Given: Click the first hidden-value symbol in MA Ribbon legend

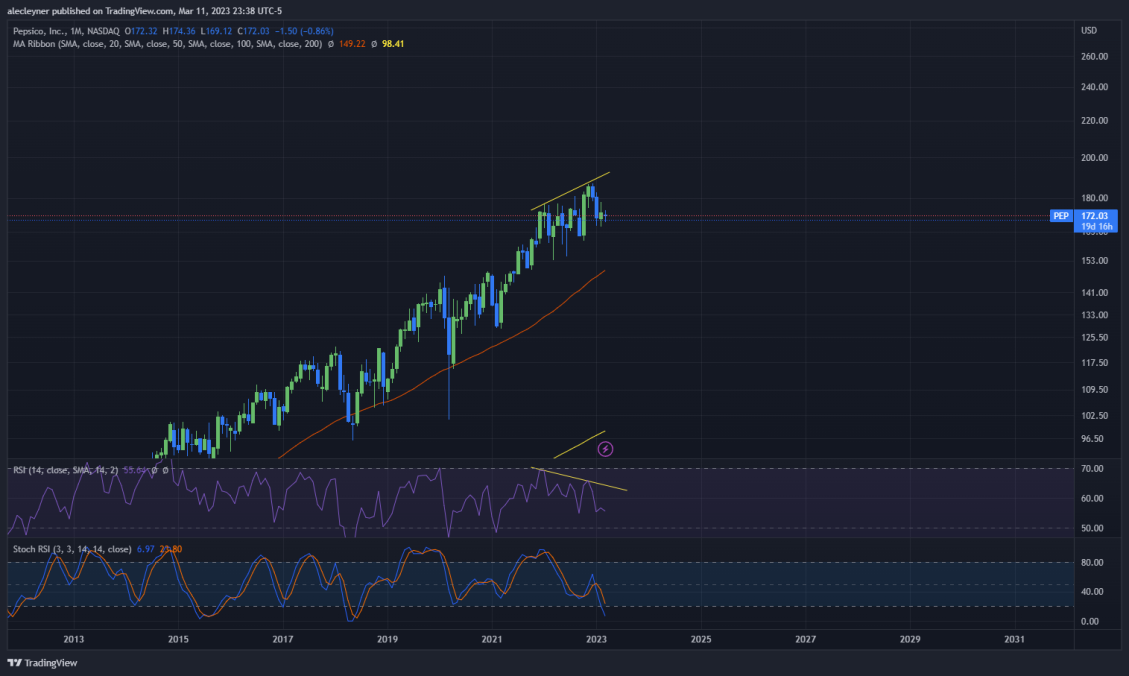Looking at the screenshot, I should tap(330, 44).
